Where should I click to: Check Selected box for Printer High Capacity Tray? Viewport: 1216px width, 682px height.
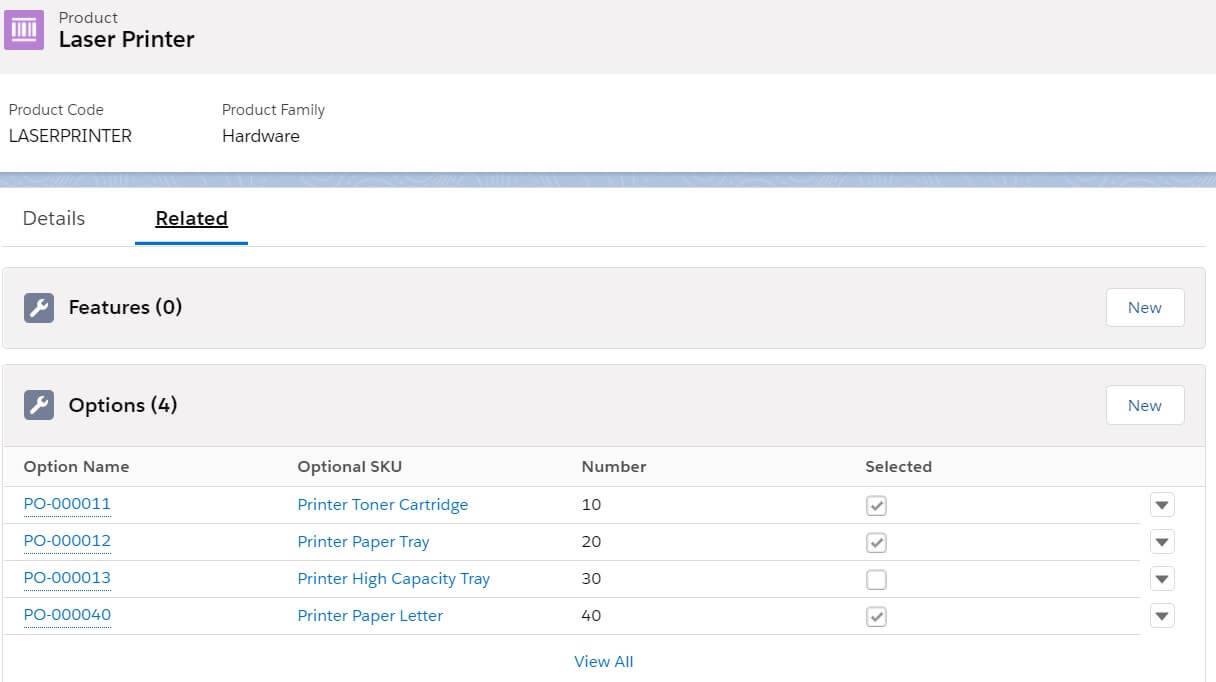pos(876,580)
